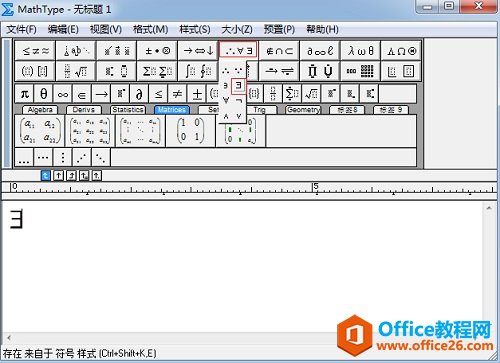
Task: Open the 大小(Z) menu
Action: point(237,30)
